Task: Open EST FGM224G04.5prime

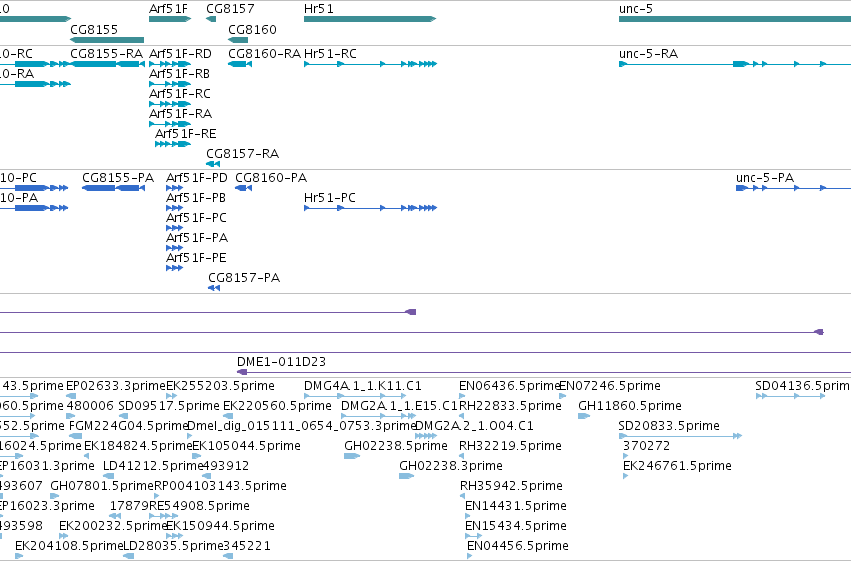Action: tap(129, 426)
